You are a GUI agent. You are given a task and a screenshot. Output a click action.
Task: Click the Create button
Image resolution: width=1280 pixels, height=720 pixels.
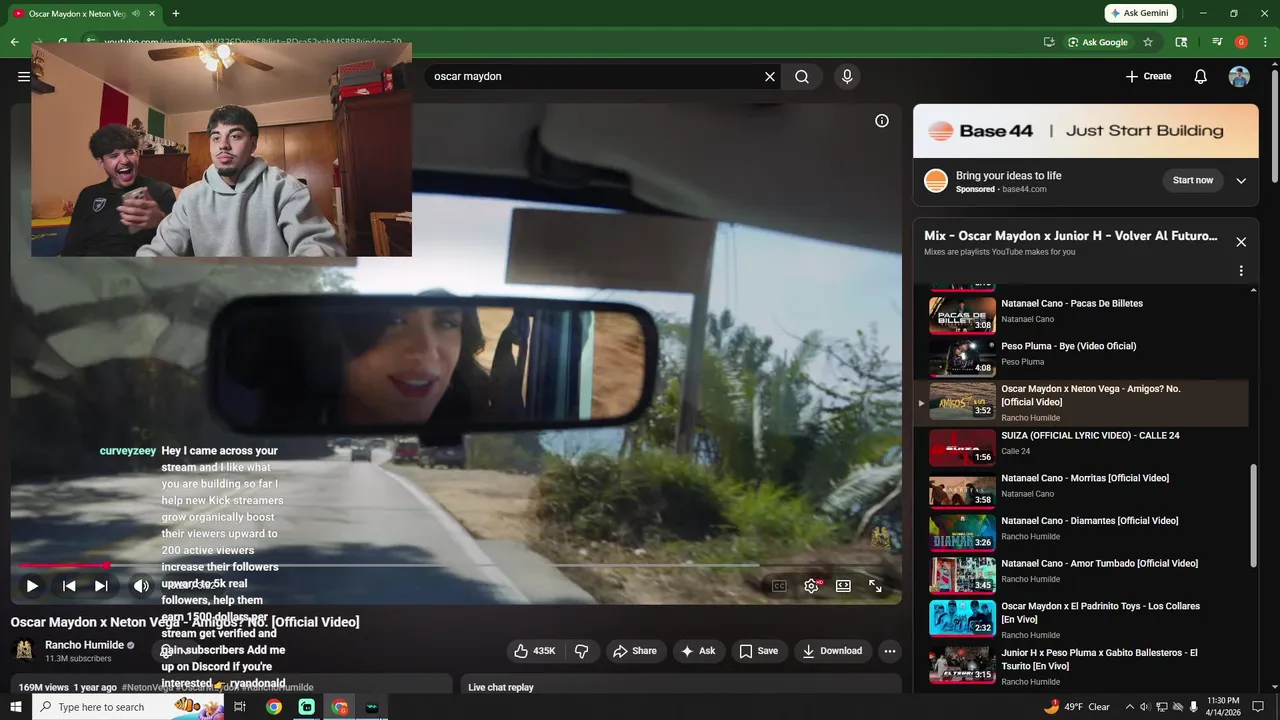point(1148,76)
